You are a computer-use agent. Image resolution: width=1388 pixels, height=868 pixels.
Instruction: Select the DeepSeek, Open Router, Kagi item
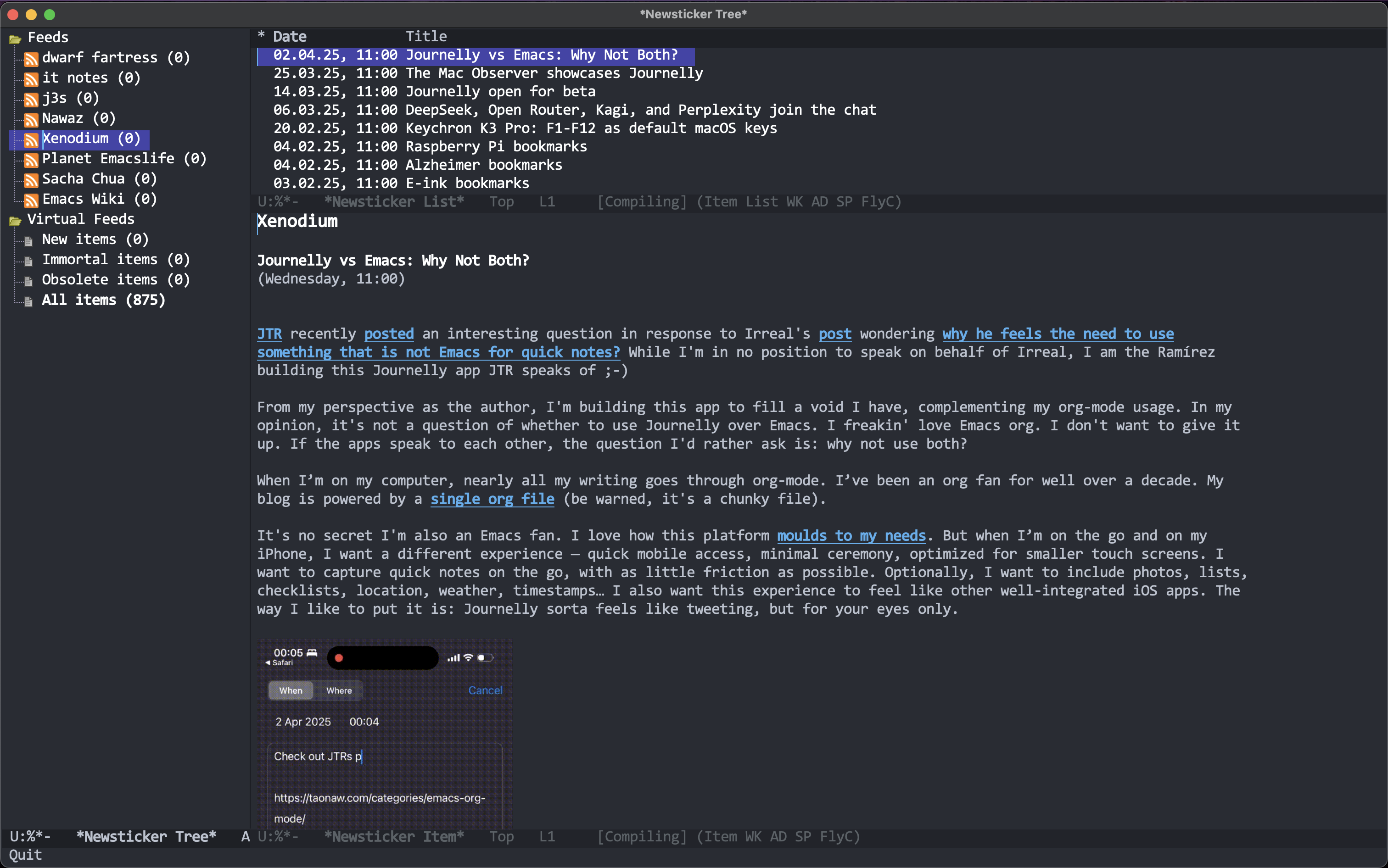pyautogui.click(x=575, y=110)
